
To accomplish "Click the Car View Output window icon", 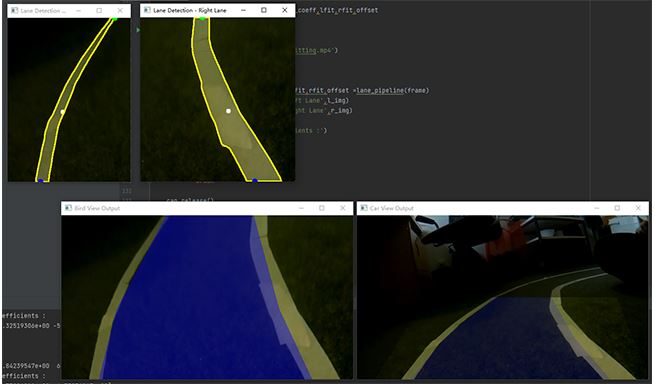I will click(364, 208).
